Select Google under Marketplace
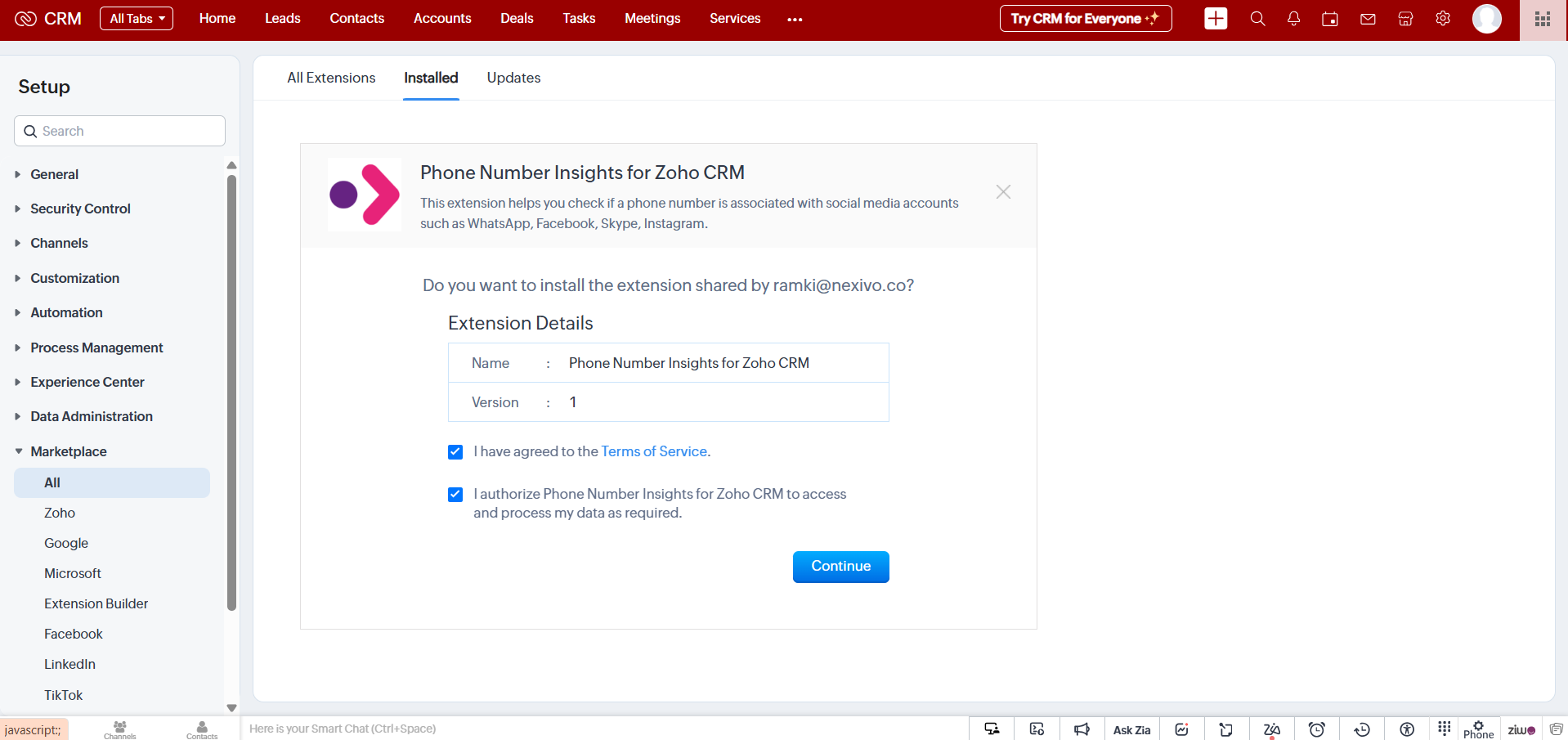 click(66, 543)
